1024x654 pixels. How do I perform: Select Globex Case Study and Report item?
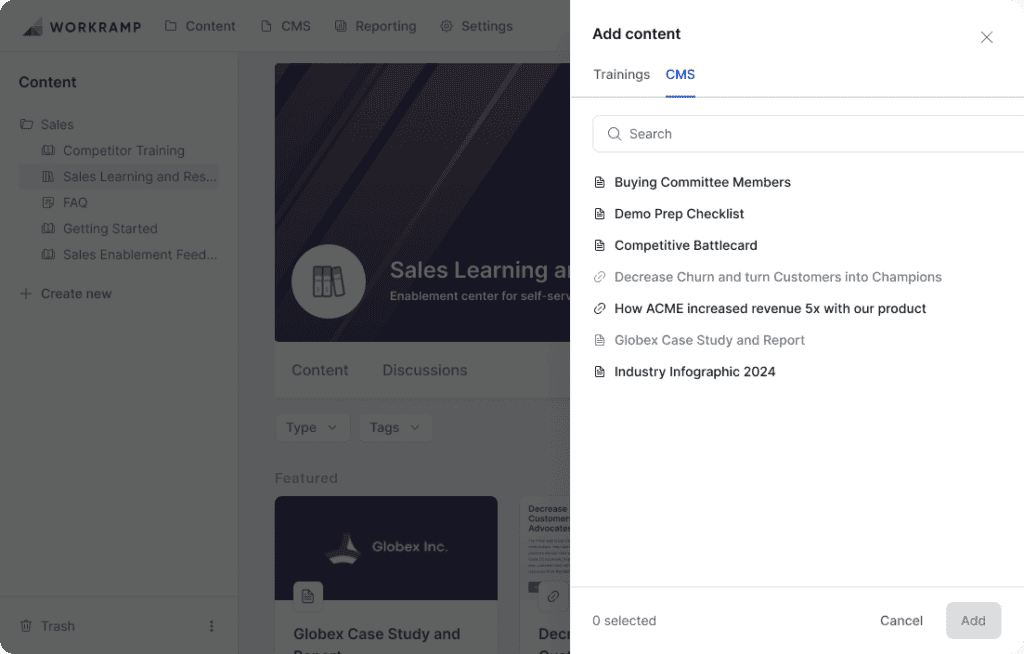coord(709,340)
